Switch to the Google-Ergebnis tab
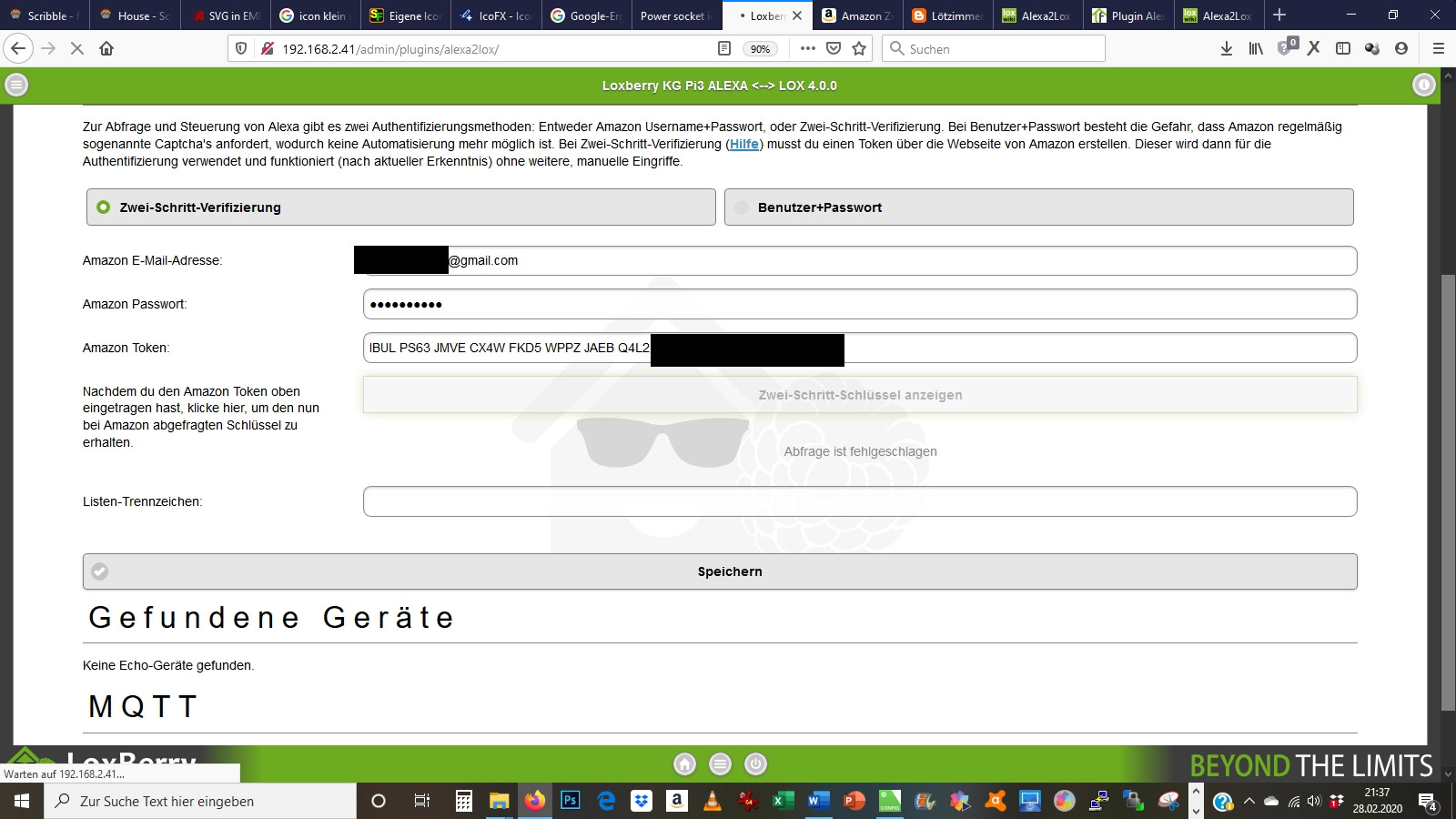Image resolution: width=1456 pixels, height=819 pixels. pos(586,15)
